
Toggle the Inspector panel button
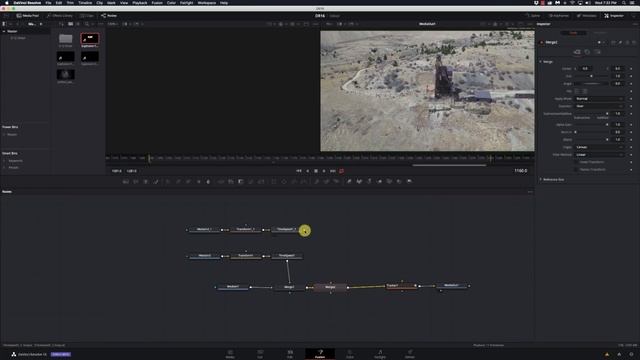tap(614, 16)
